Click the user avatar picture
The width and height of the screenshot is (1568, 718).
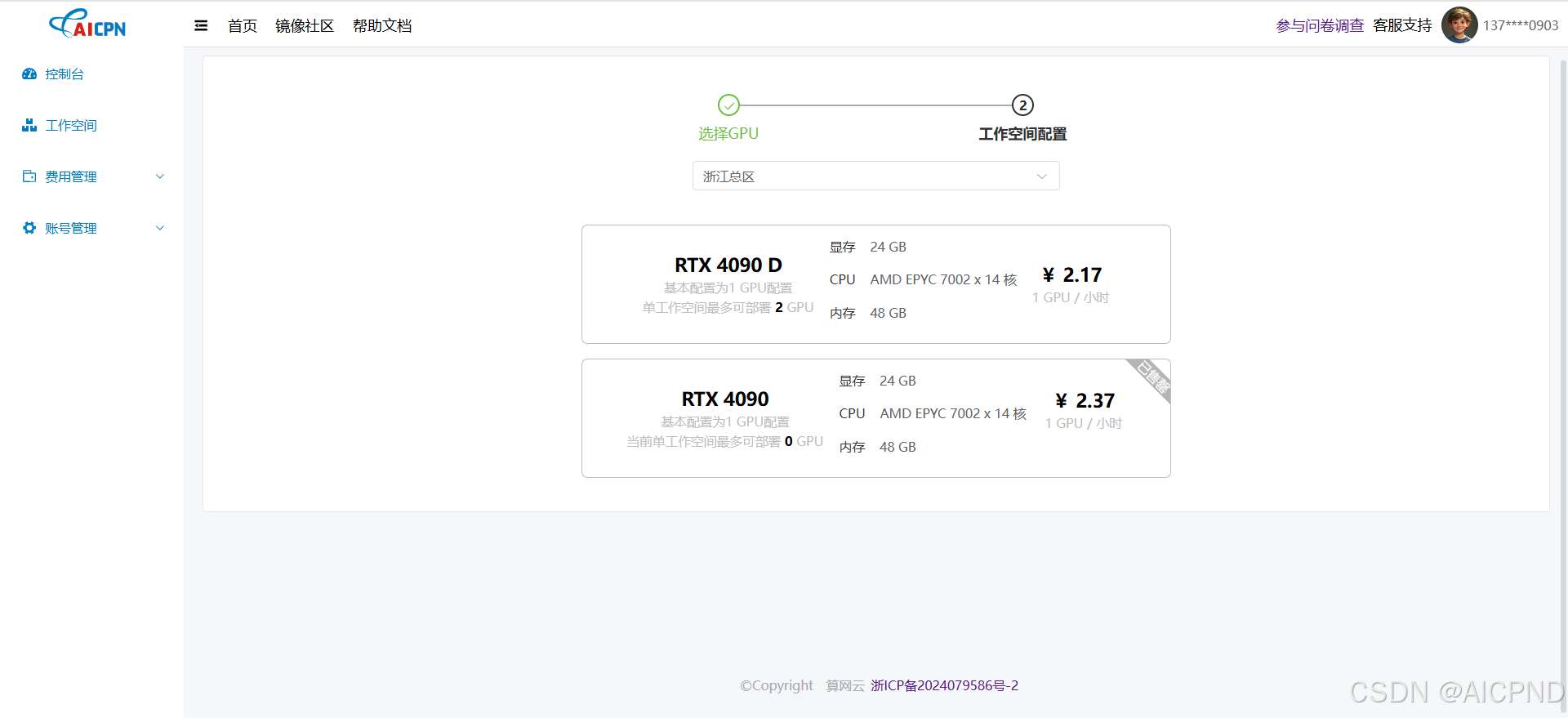(1459, 25)
